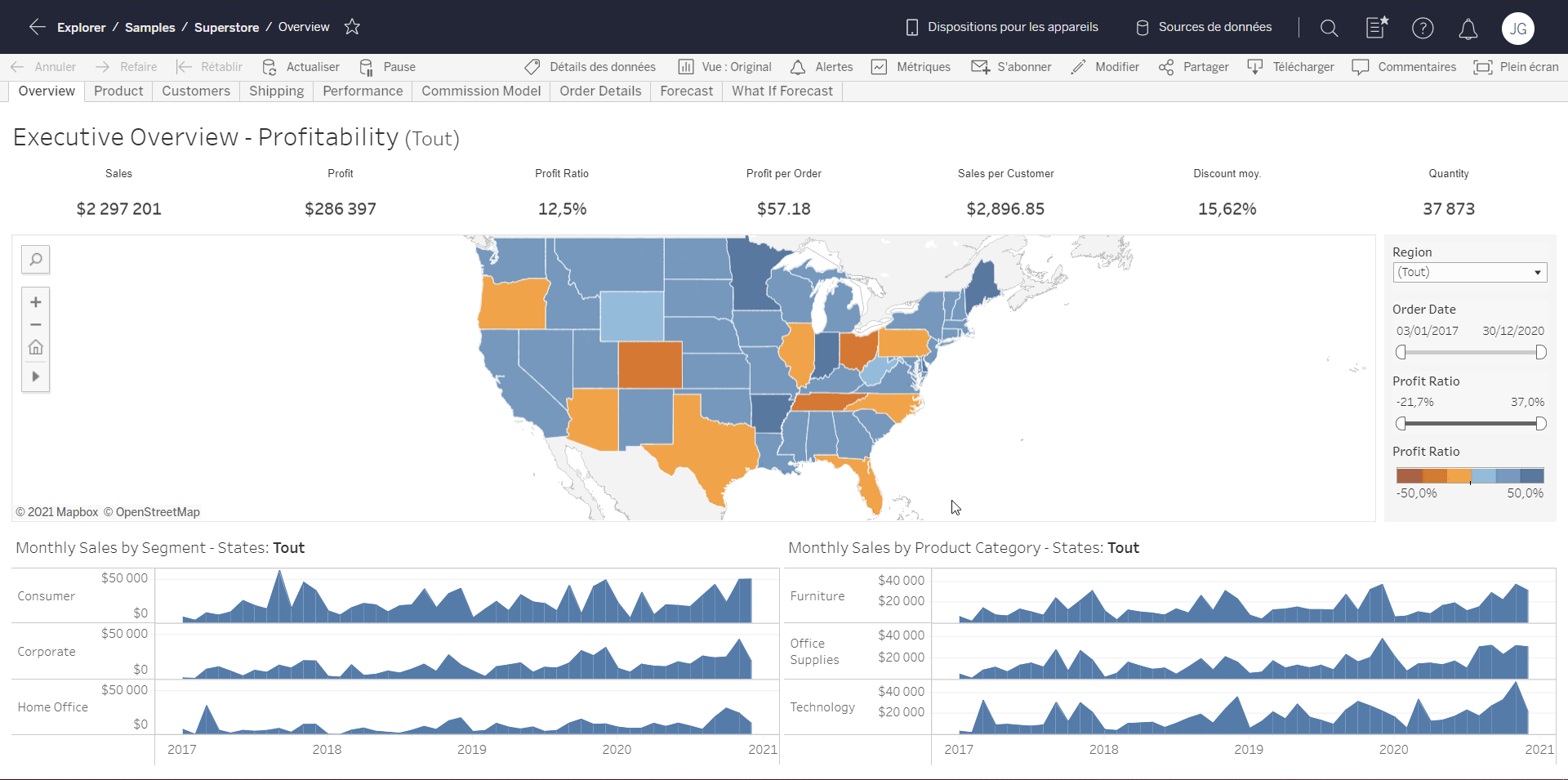
Task: Zoom in the map with plus button
Action: click(36, 302)
